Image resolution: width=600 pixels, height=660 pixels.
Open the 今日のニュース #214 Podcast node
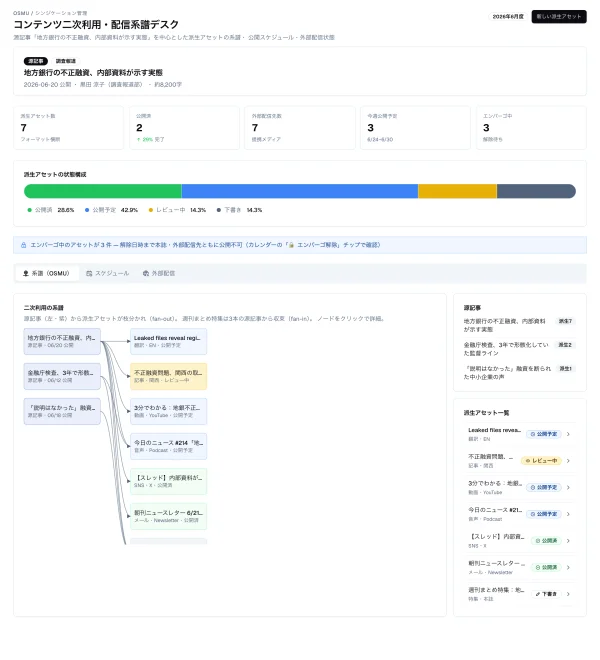(168, 446)
